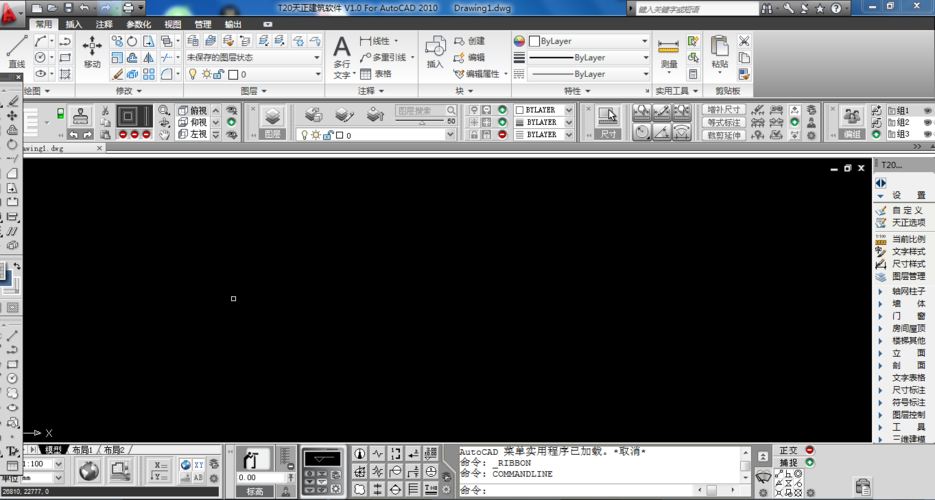
Task: Toggle the layer freeze sun icon in ribbon
Action: (x=206, y=74)
